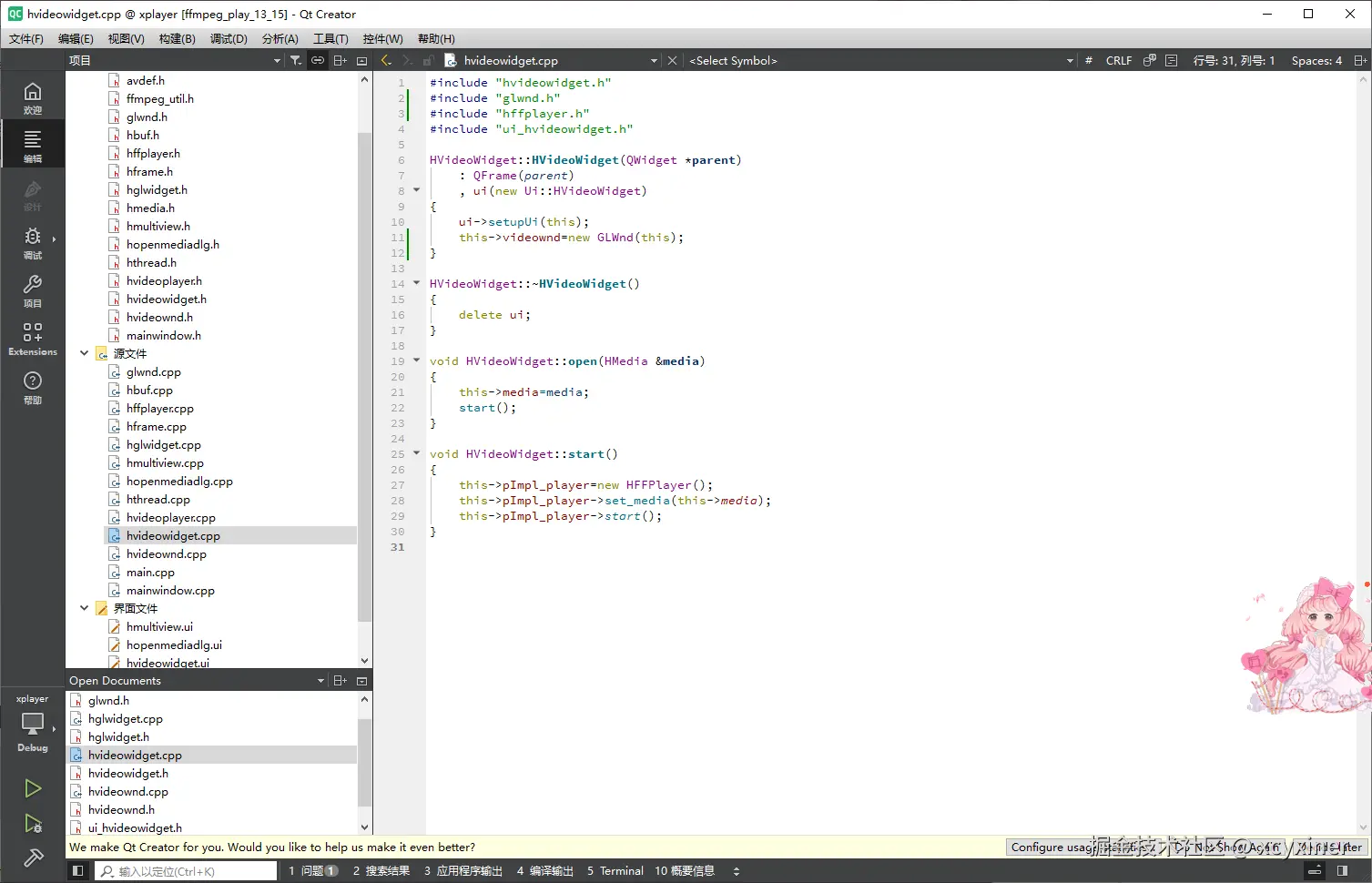Collapse the start() function fold at line 25
The width and height of the screenshot is (1372, 883).
417,453
